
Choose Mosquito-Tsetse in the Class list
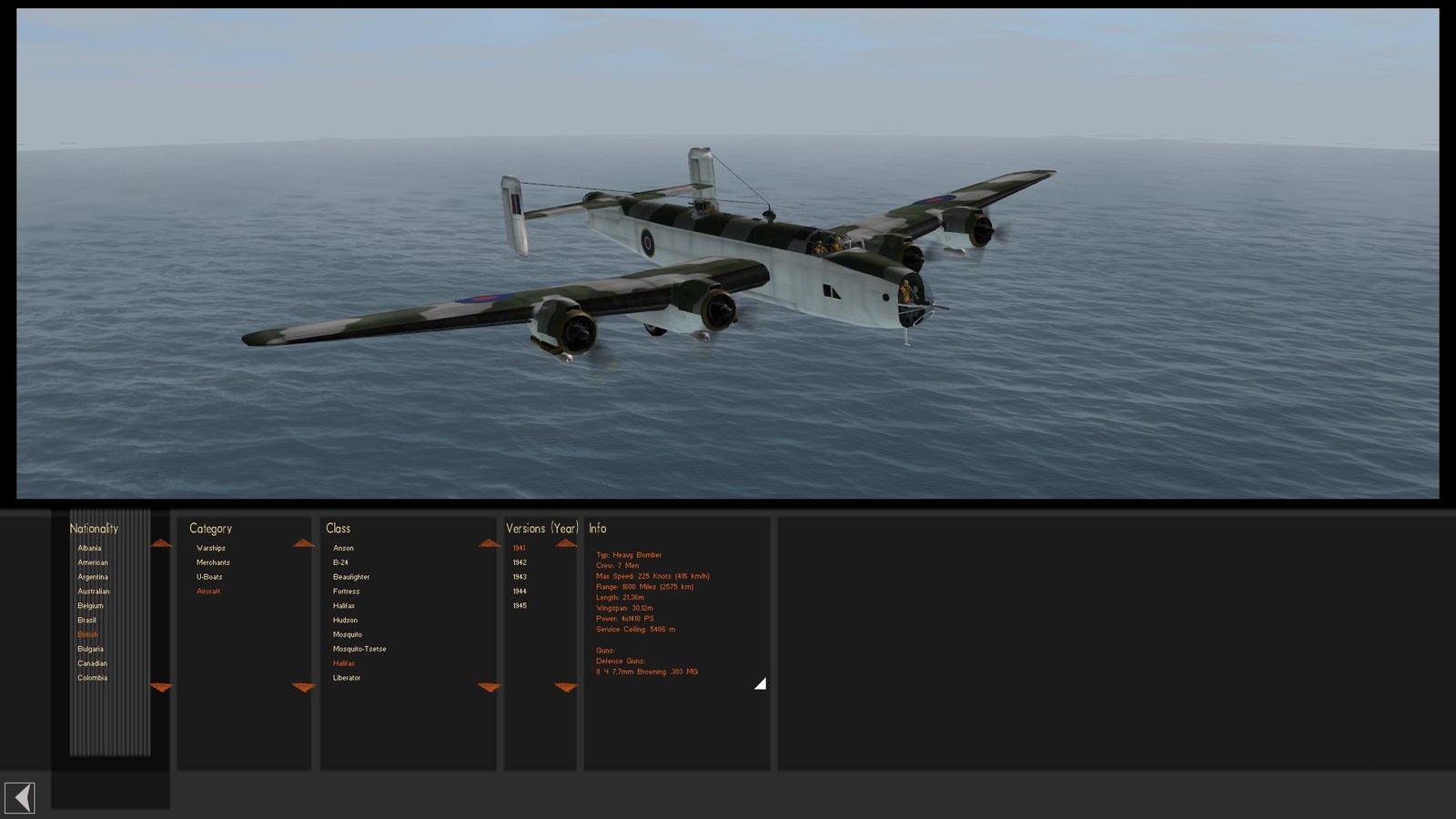click(x=359, y=650)
